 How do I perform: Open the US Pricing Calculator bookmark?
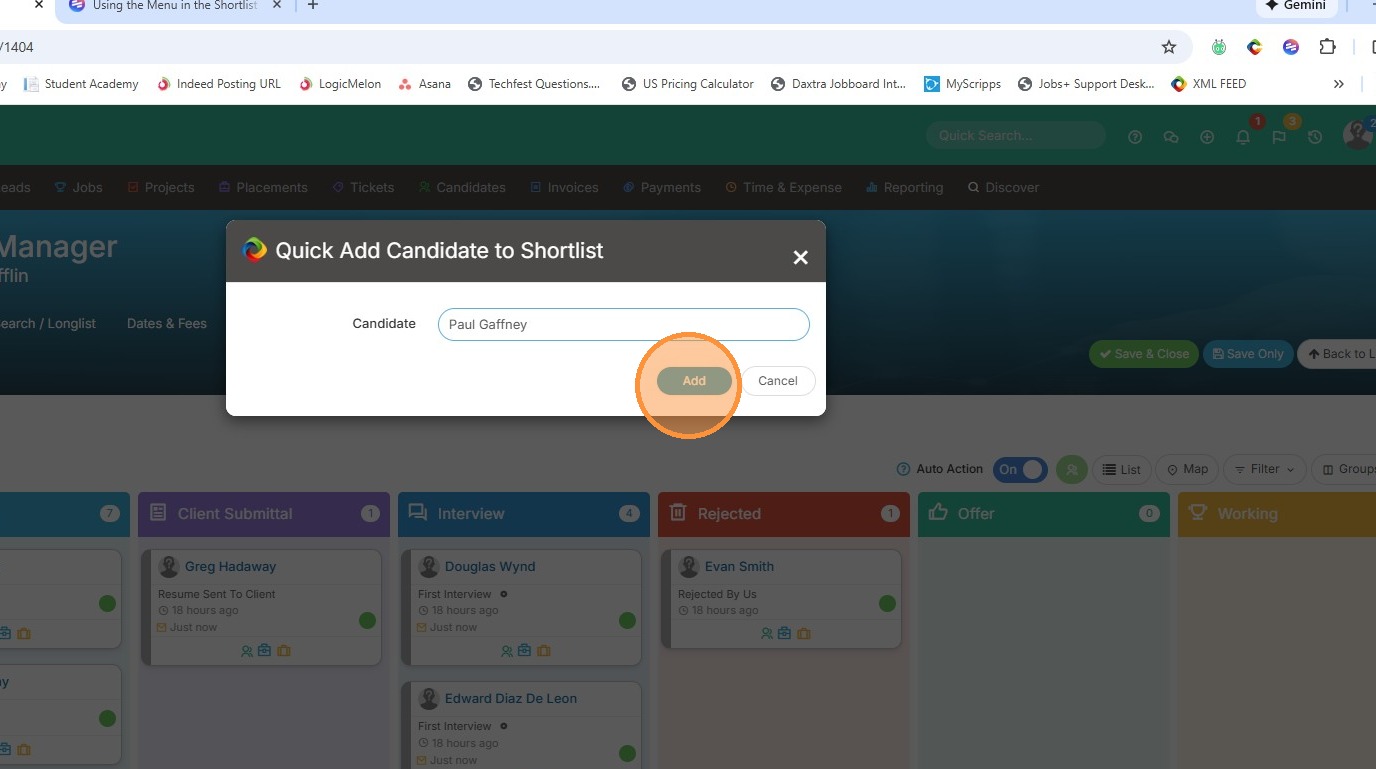click(x=688, y=84)
